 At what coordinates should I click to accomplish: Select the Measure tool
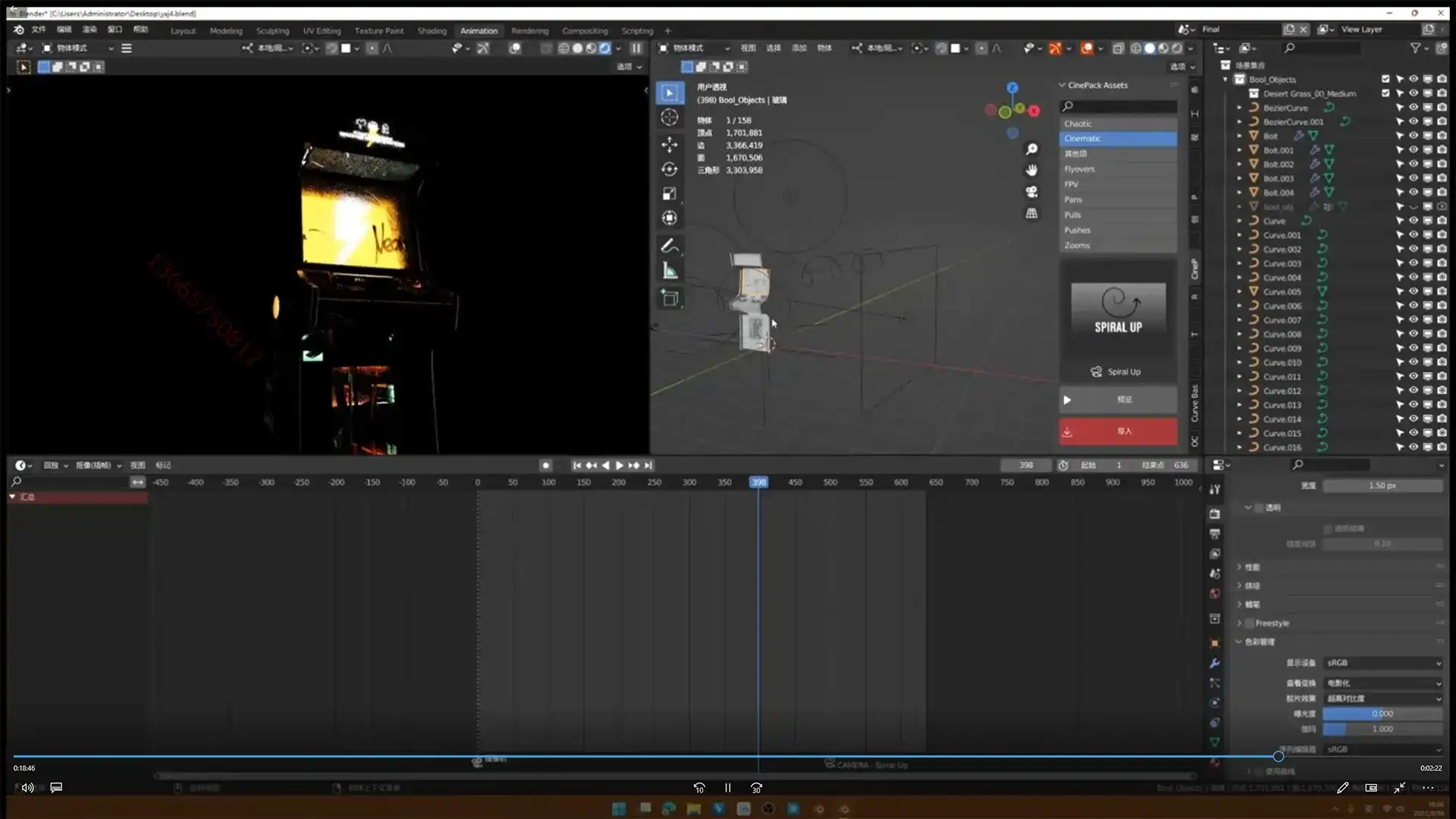point(669,271)
